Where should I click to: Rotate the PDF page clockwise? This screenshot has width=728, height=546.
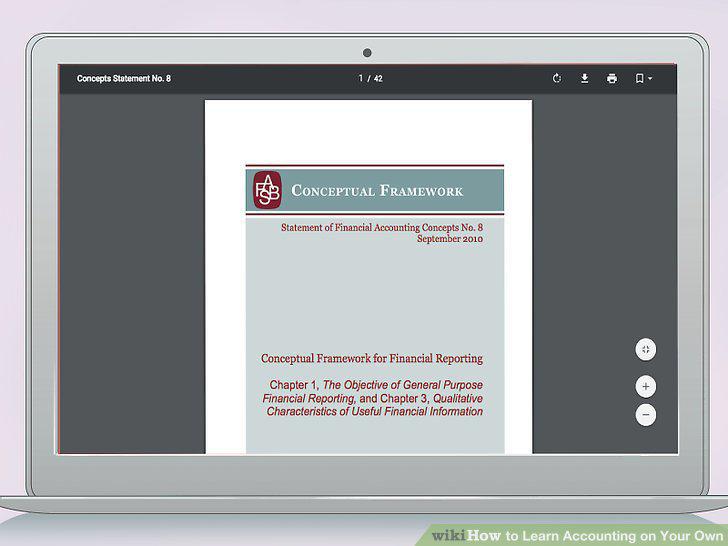pyautogui.click(x=557, y=78)
